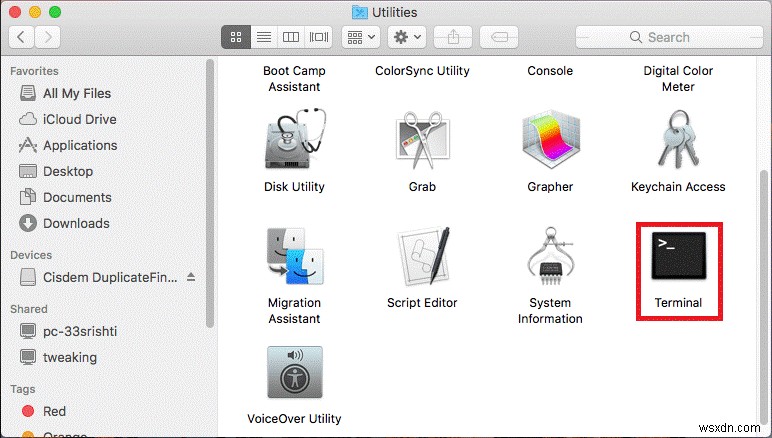Viewport: 772px width, 438px height.
Task: Switch to Cover Flow view
Action: tap(319, 37)
